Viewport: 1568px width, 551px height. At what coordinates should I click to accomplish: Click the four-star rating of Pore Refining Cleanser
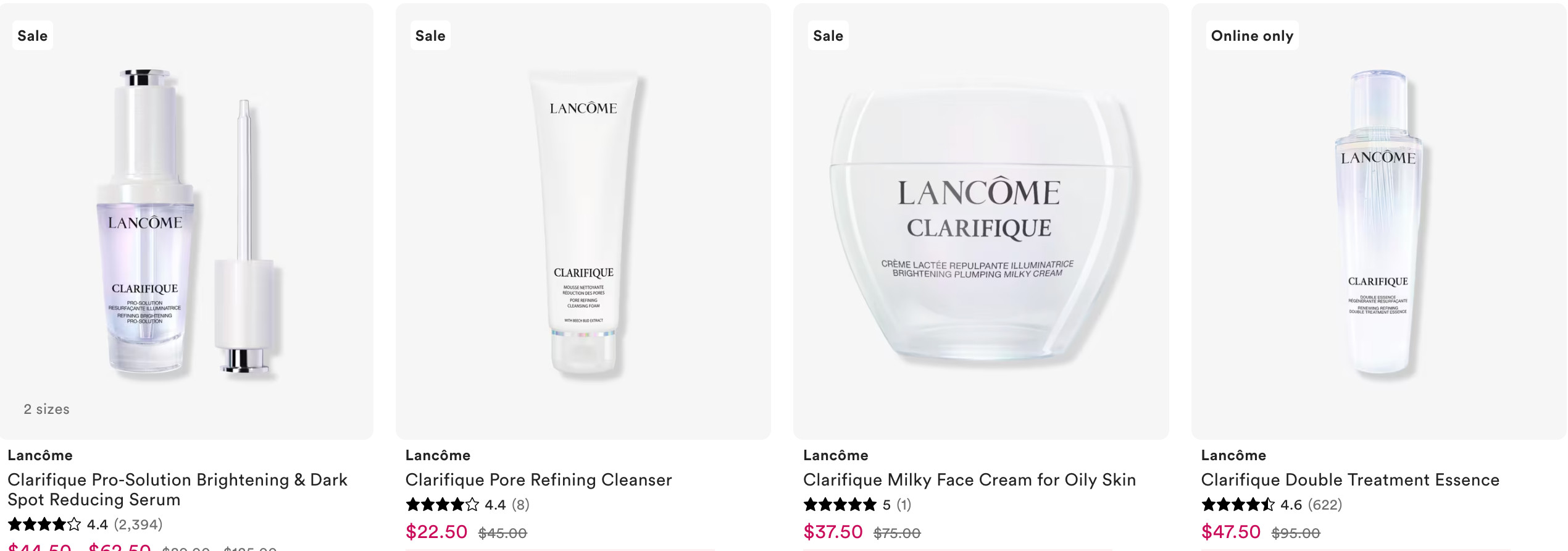(442, 505)
